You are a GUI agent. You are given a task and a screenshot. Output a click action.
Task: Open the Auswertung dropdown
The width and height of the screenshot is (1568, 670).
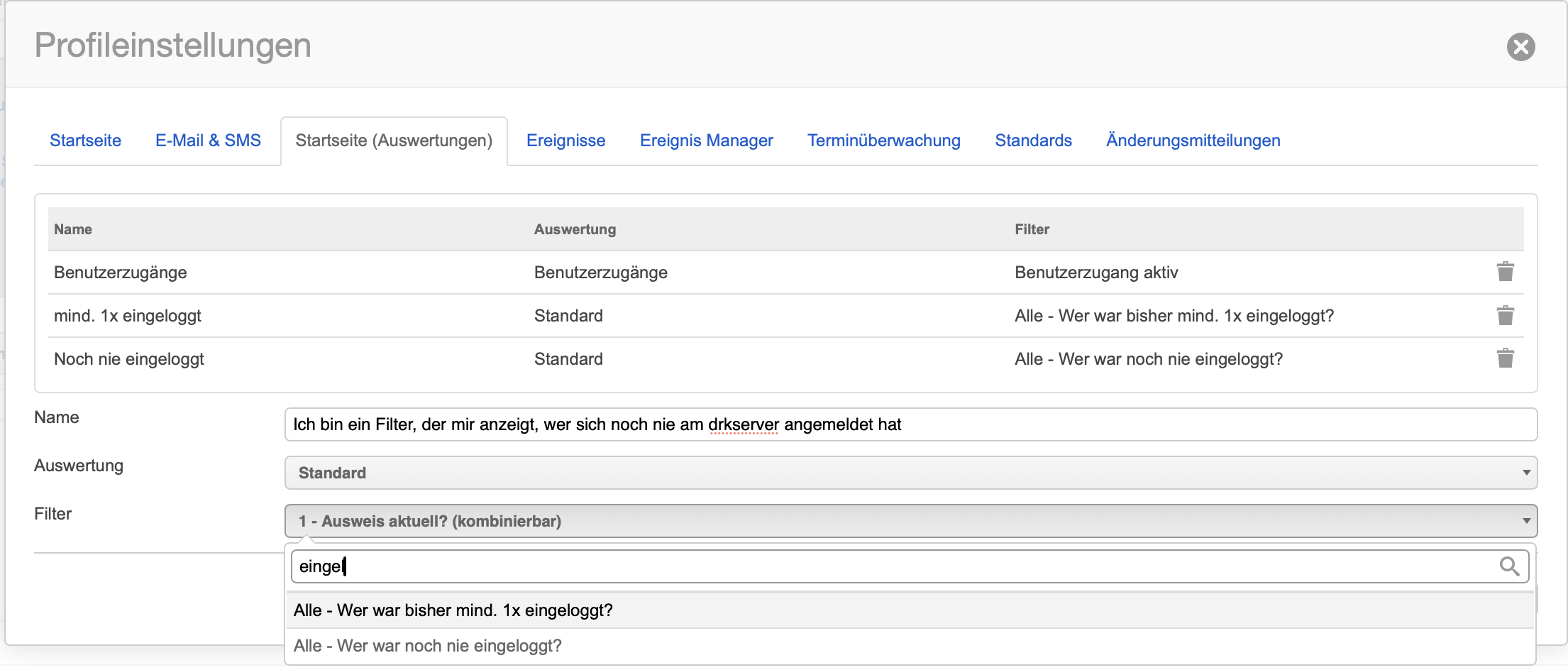click(x=910, y=473)
